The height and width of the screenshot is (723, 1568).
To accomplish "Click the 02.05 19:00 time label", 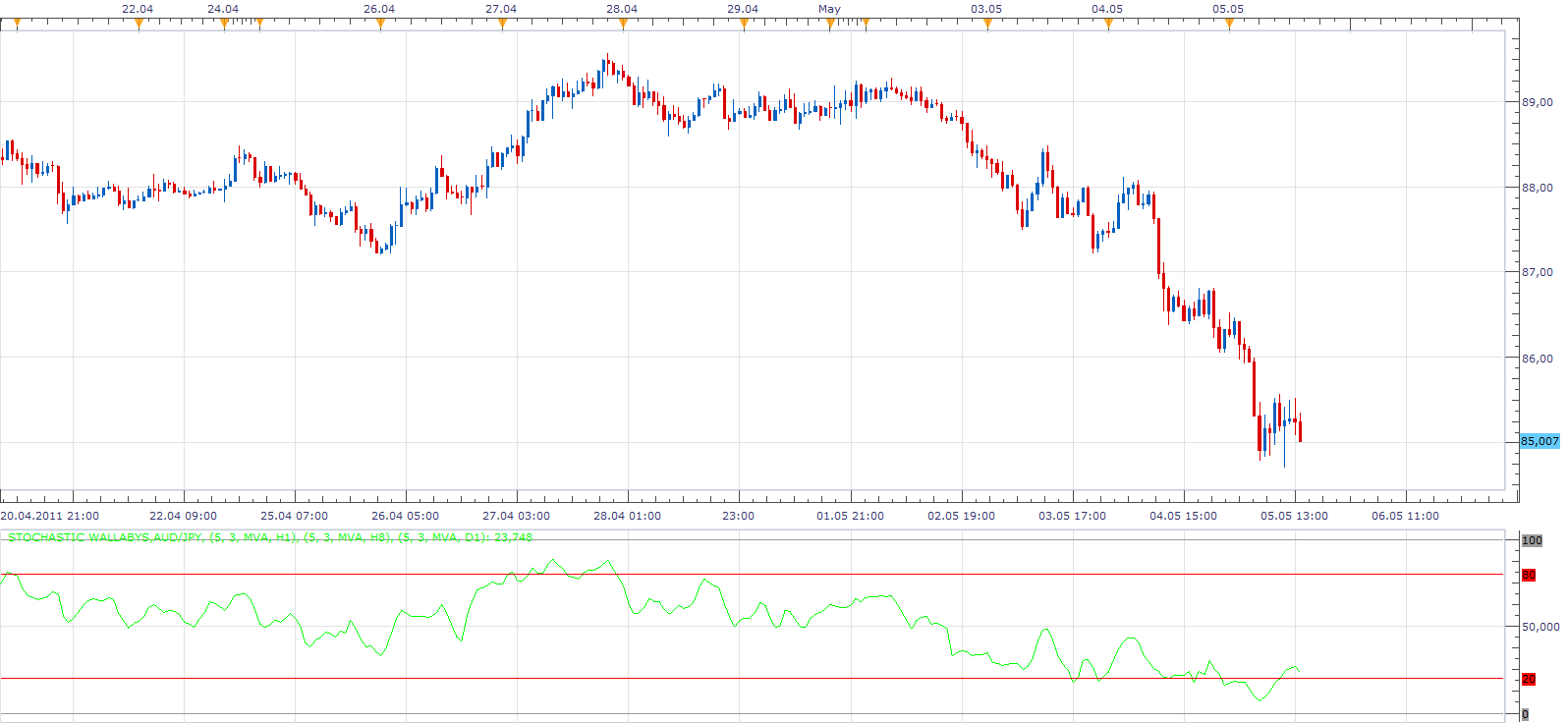I will pos(961,516).
